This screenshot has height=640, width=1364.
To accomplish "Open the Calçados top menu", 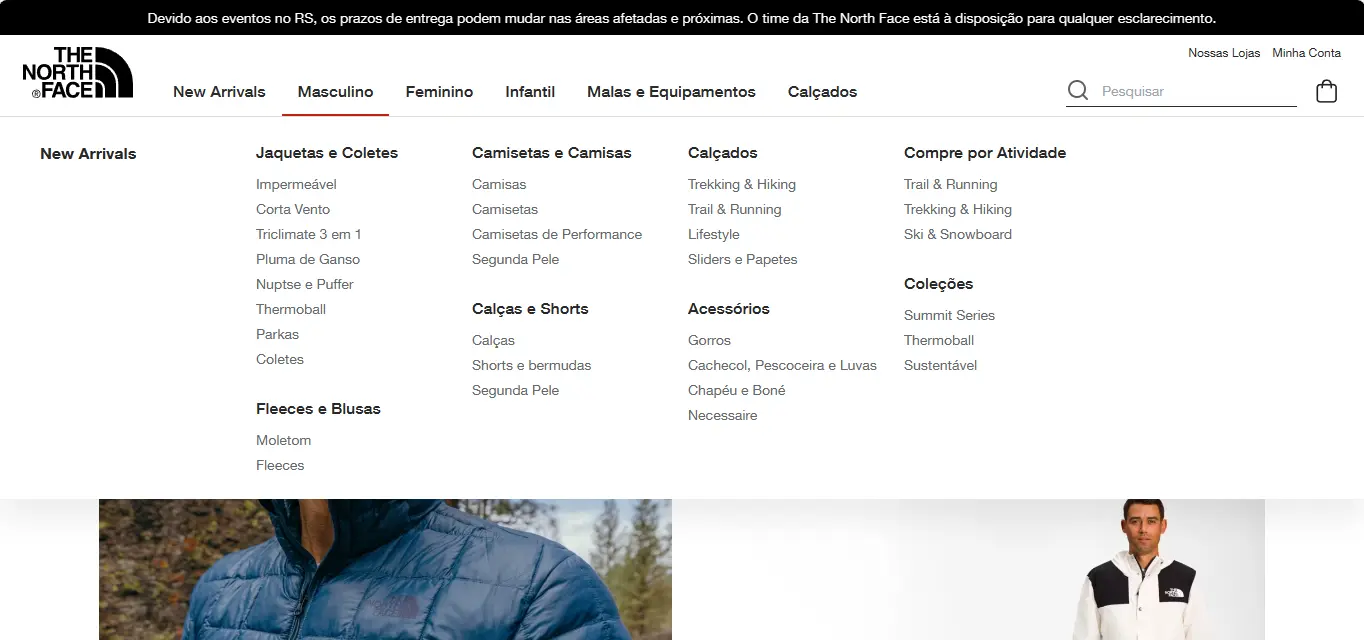I will click(822, 92).
